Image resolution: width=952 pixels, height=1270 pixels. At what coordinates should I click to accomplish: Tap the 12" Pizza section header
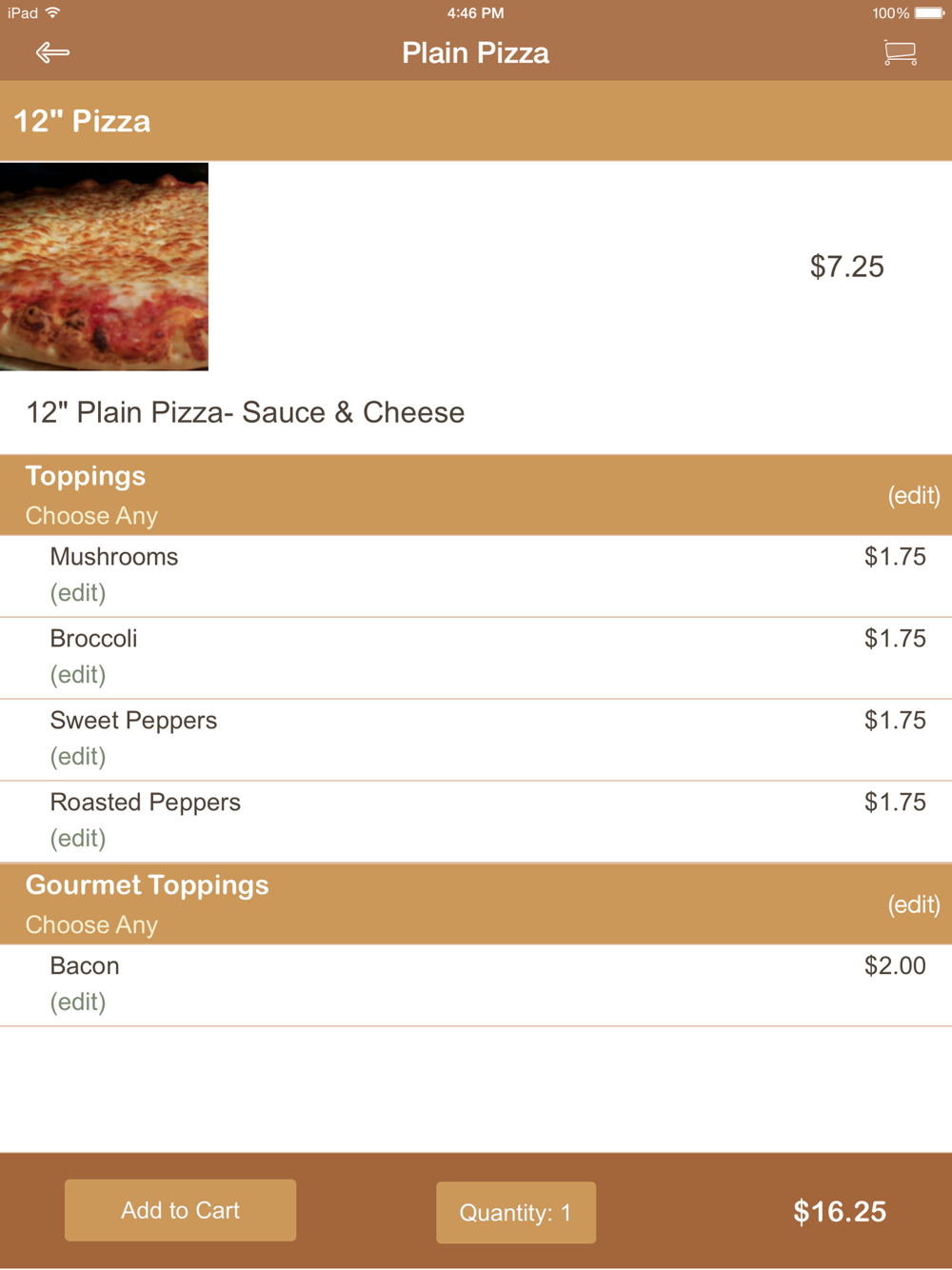[476, 121]
